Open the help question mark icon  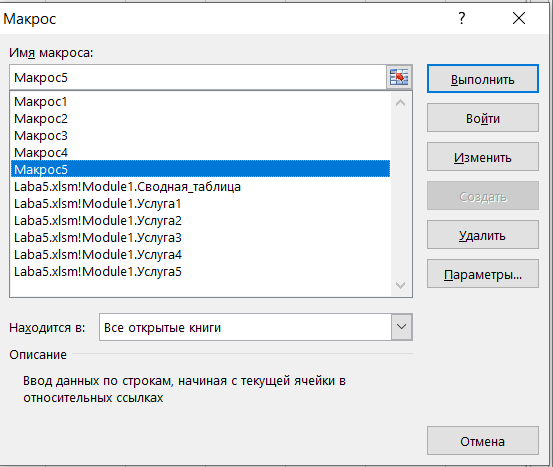pos(462,18)
